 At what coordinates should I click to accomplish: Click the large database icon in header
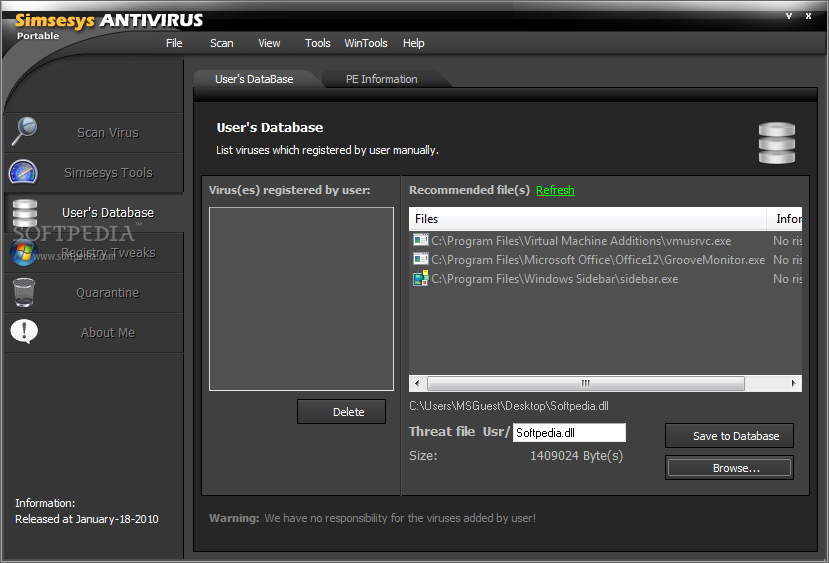[777, 143]
